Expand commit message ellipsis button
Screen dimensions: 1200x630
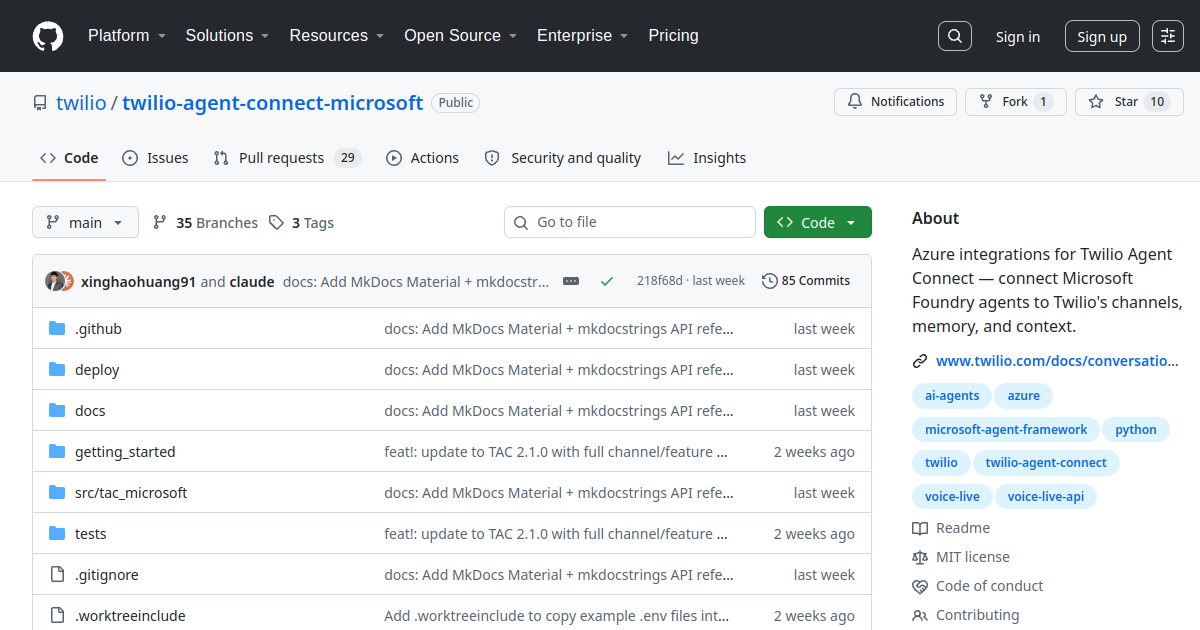[571, 282]
